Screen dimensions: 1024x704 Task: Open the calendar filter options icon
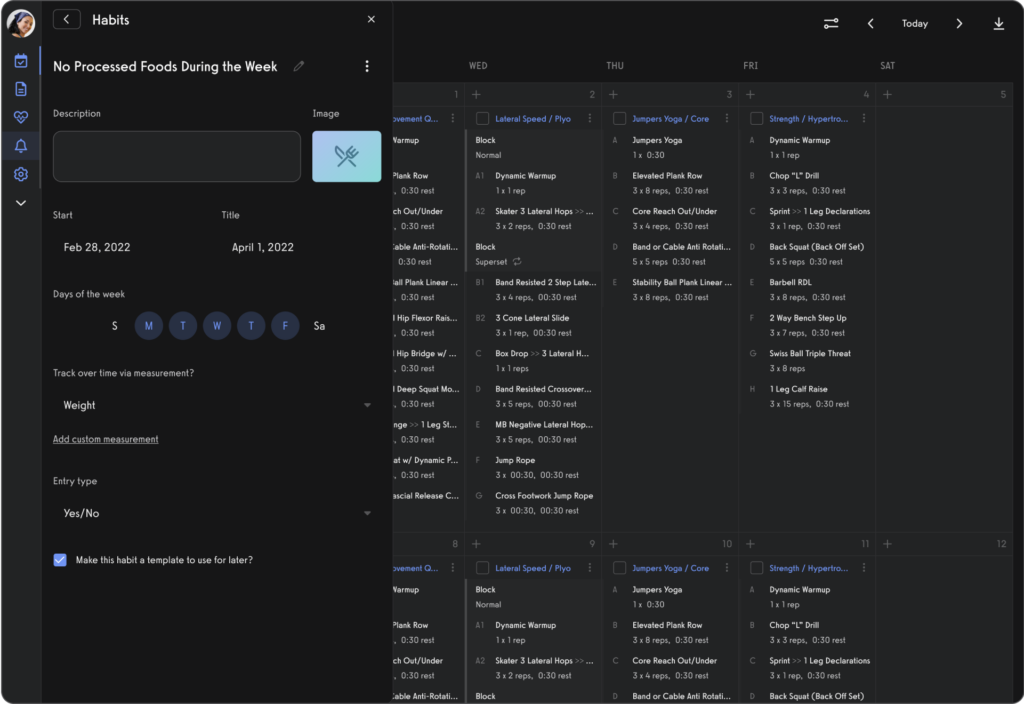(831, 23)
